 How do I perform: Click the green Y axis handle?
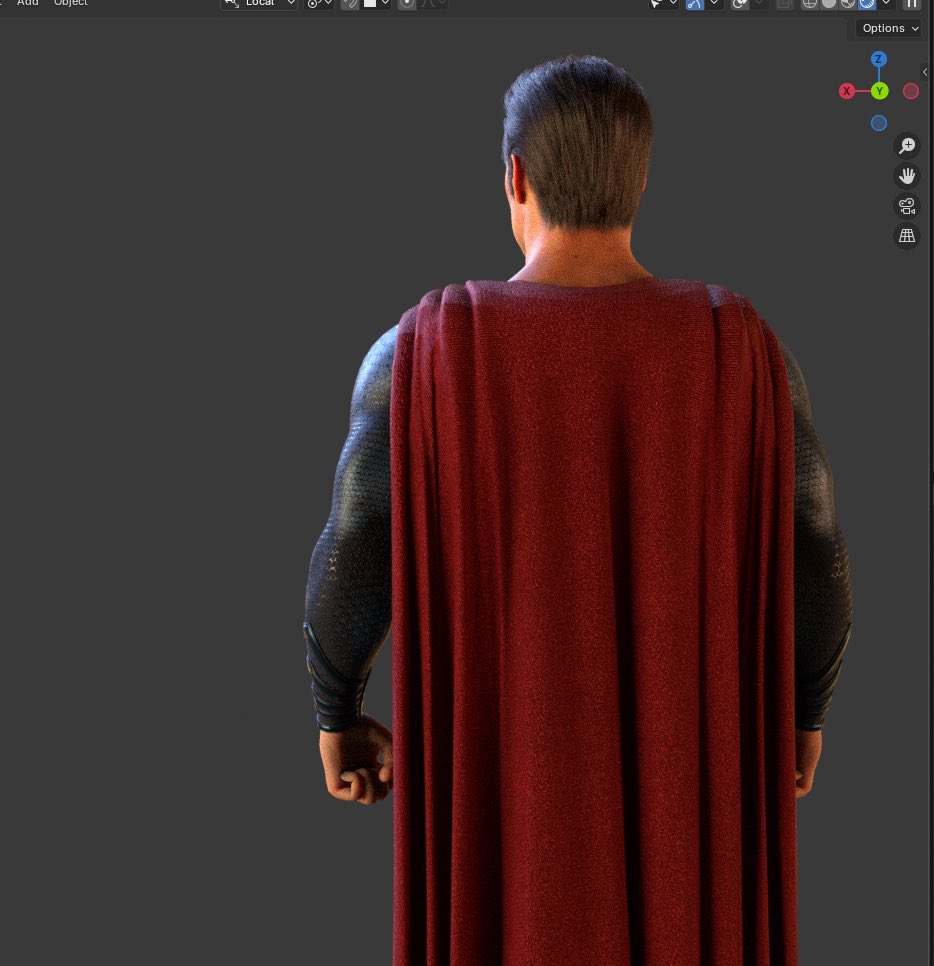coord(879,91)
